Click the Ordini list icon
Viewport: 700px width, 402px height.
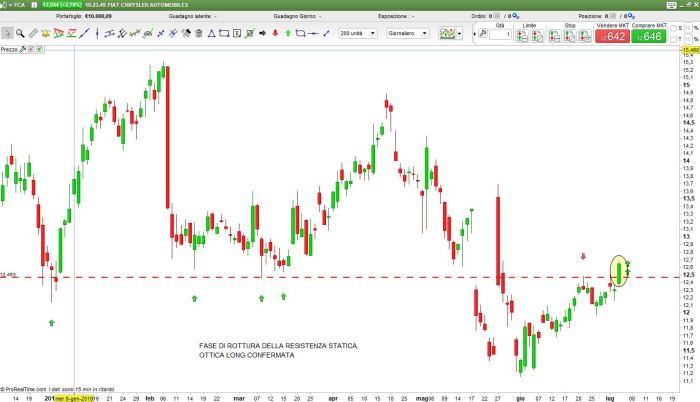coord(496,16)
